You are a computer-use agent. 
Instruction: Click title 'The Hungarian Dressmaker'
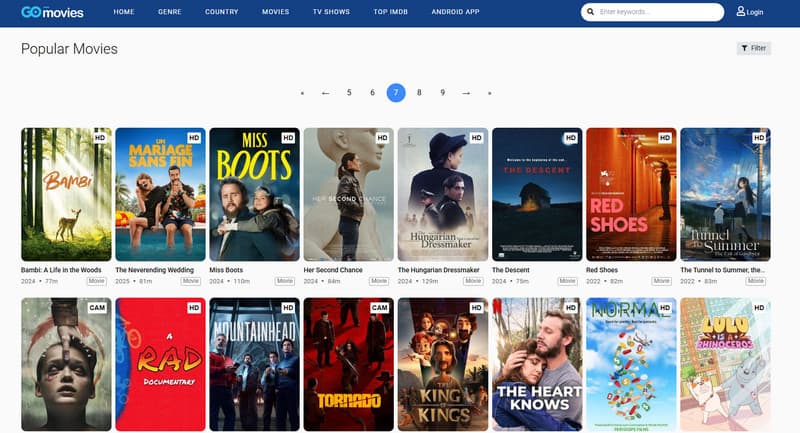[439, 270]
